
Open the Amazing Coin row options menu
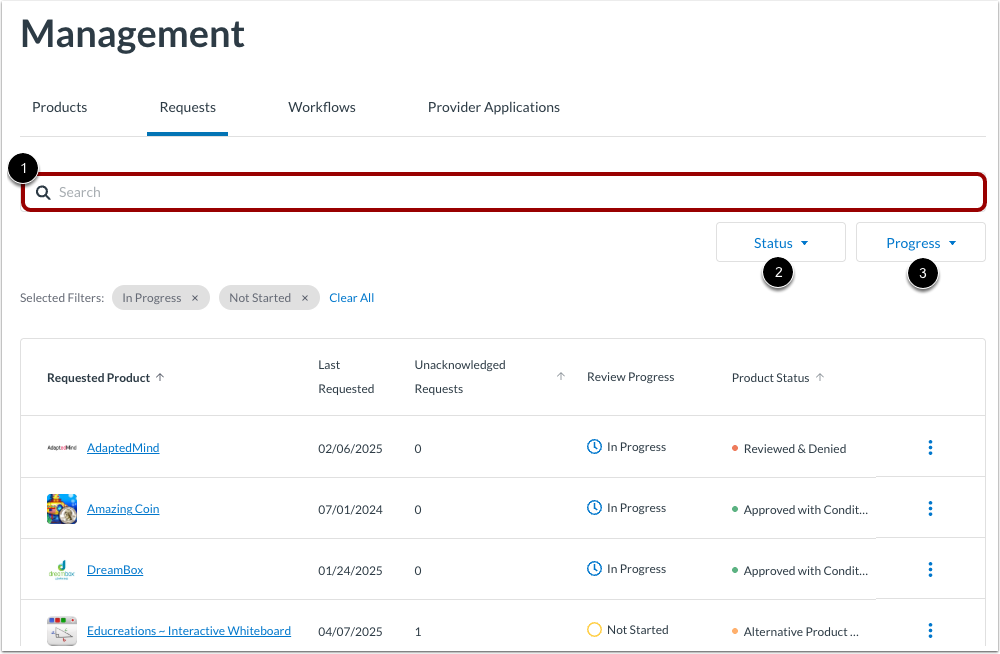click(930, 509)
